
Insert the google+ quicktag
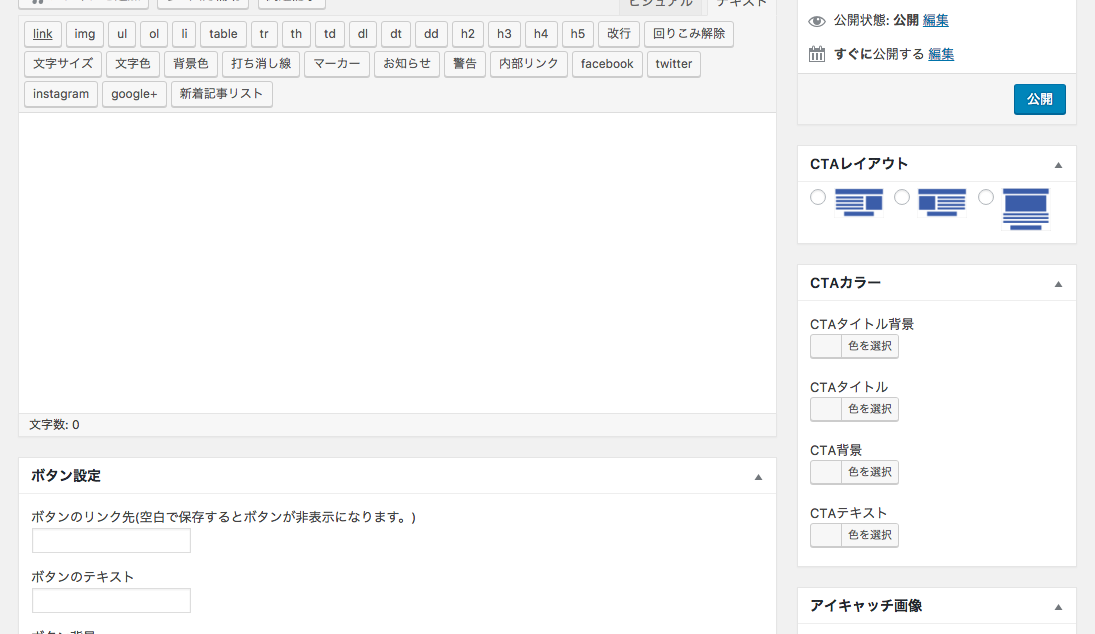click(134, 94)
